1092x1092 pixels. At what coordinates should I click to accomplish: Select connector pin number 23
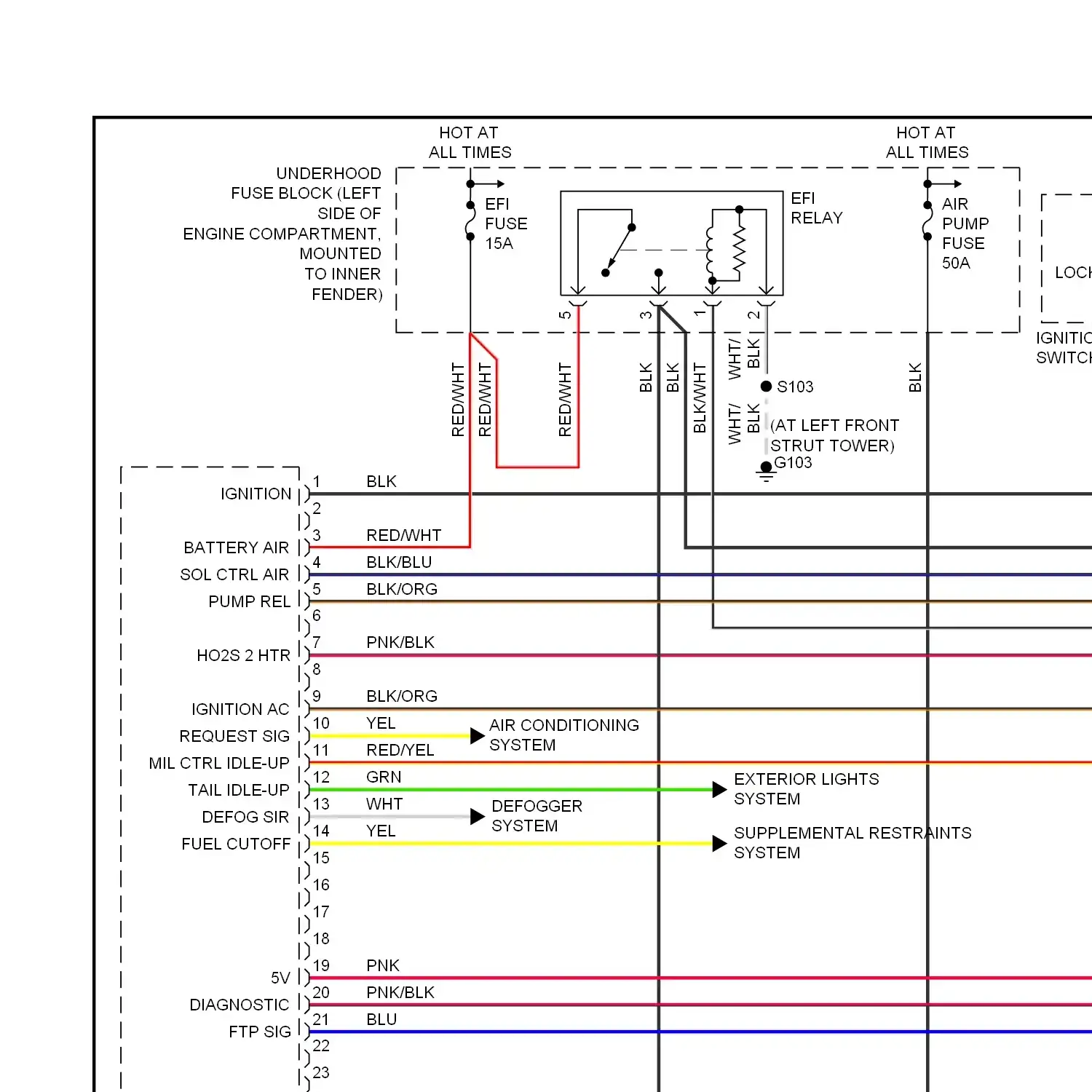(321, 1073)
